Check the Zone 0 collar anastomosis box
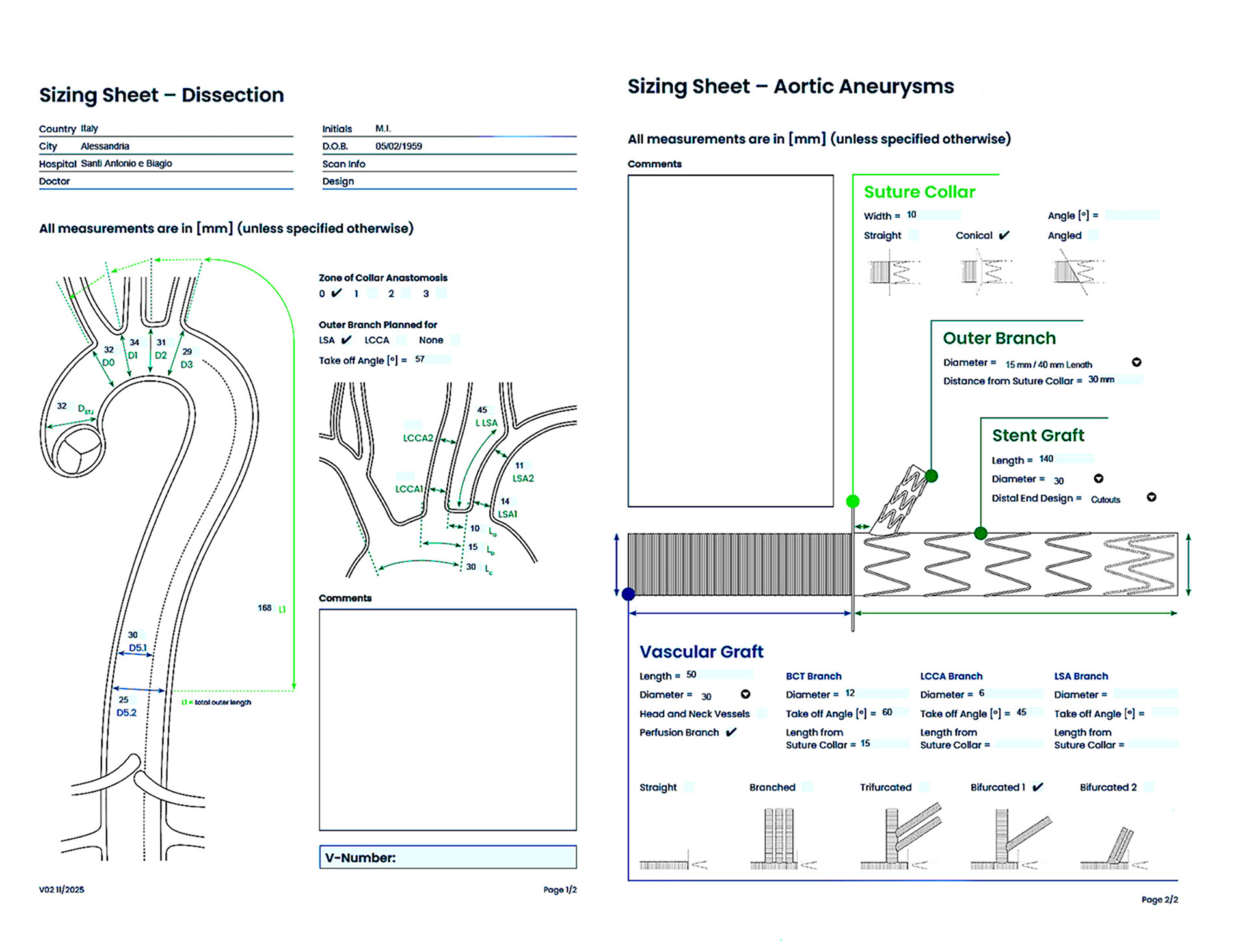The width and height of the screenshot is (1249, 952). coord(336,293)
